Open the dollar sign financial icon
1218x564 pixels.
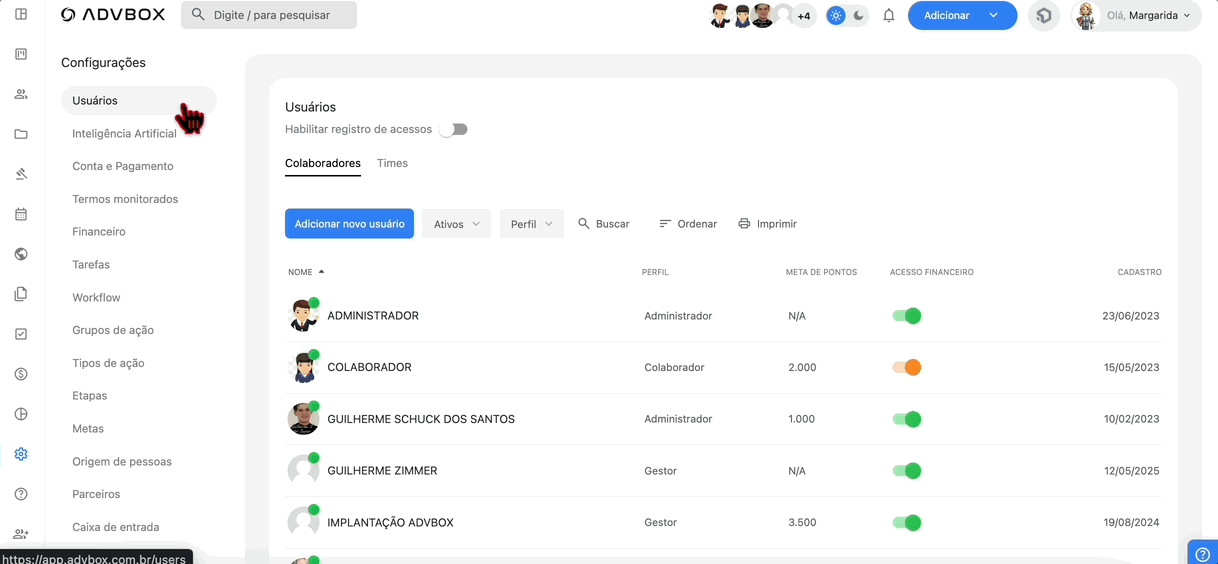click(x=21, y=374)
